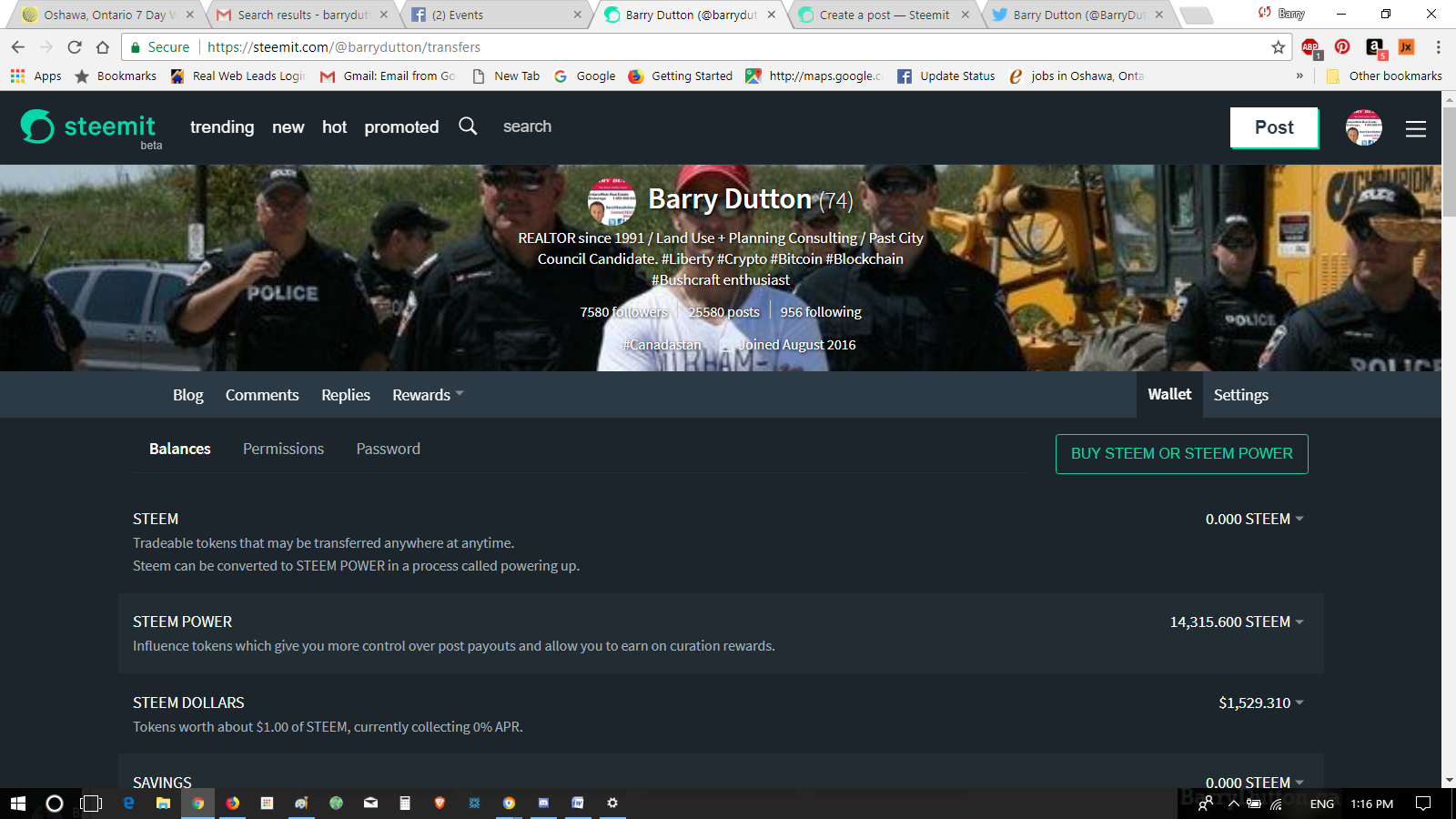Switch to the Oshawa, Ontario 7 Day browser tab
The height and width of the screenshot is (819, 1456).
point(107,15)
